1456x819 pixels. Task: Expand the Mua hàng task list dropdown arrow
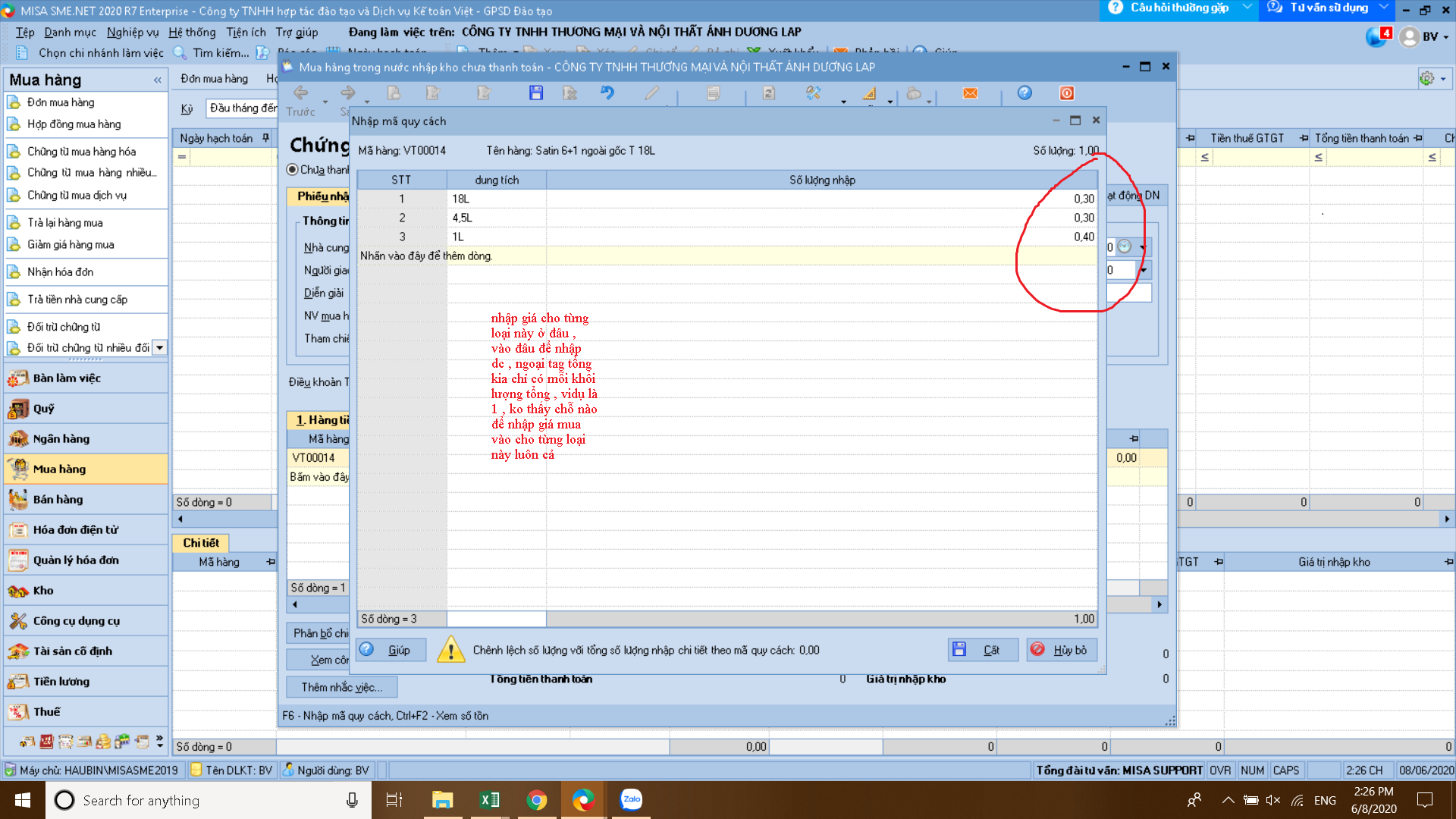(x=159, y=348)
